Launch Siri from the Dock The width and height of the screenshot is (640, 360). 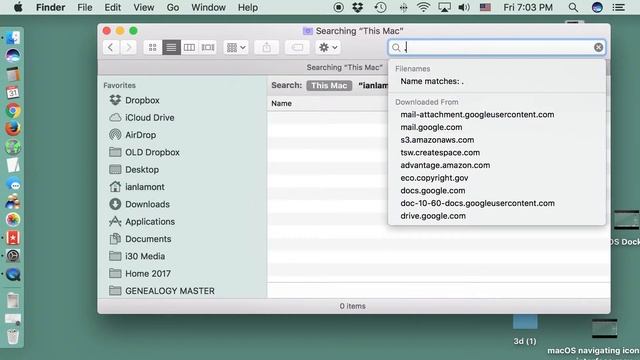pyautogui.click(x=13, y=56)
